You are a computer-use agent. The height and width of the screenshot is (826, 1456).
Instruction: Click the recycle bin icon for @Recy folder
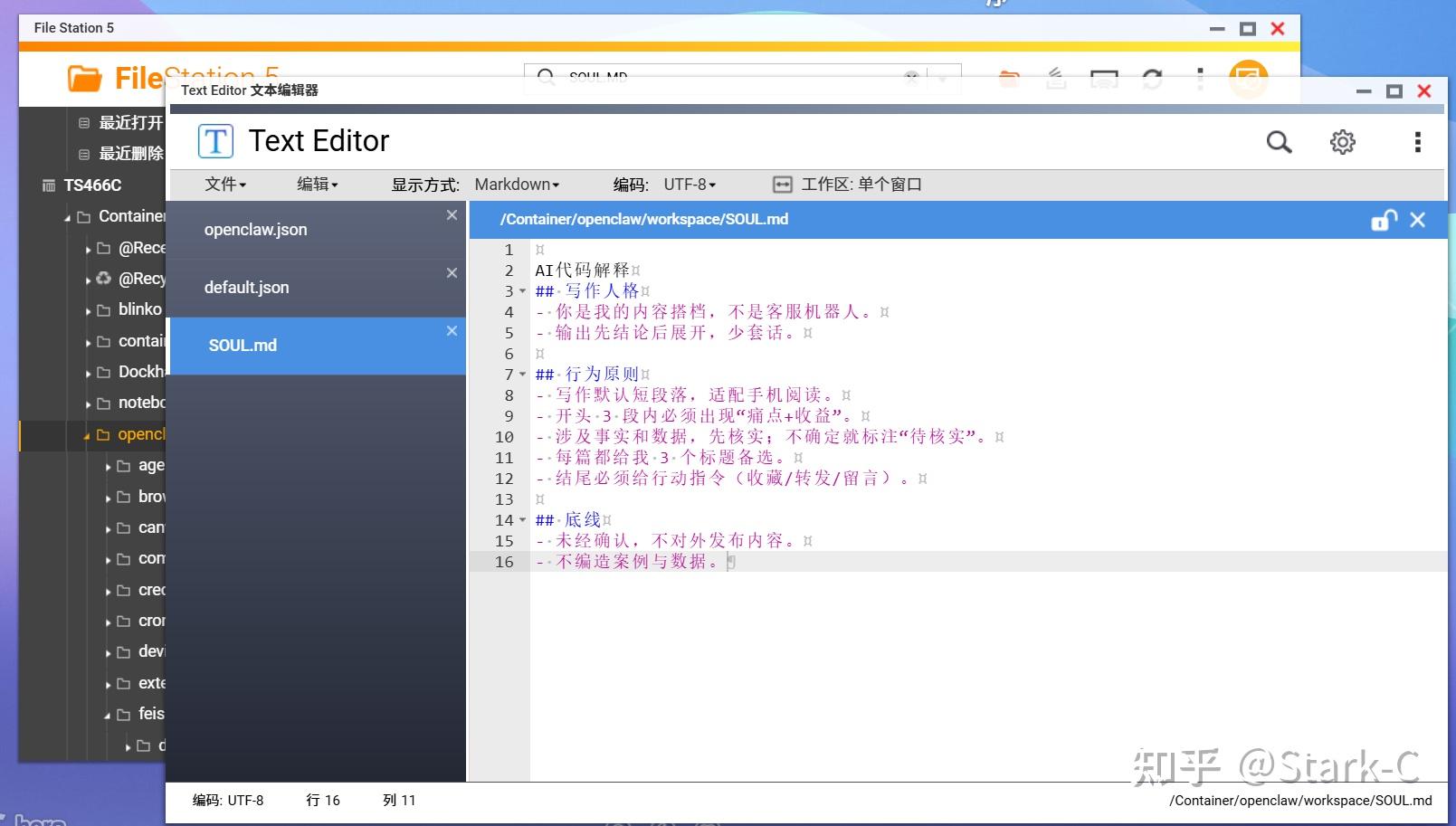104,279
